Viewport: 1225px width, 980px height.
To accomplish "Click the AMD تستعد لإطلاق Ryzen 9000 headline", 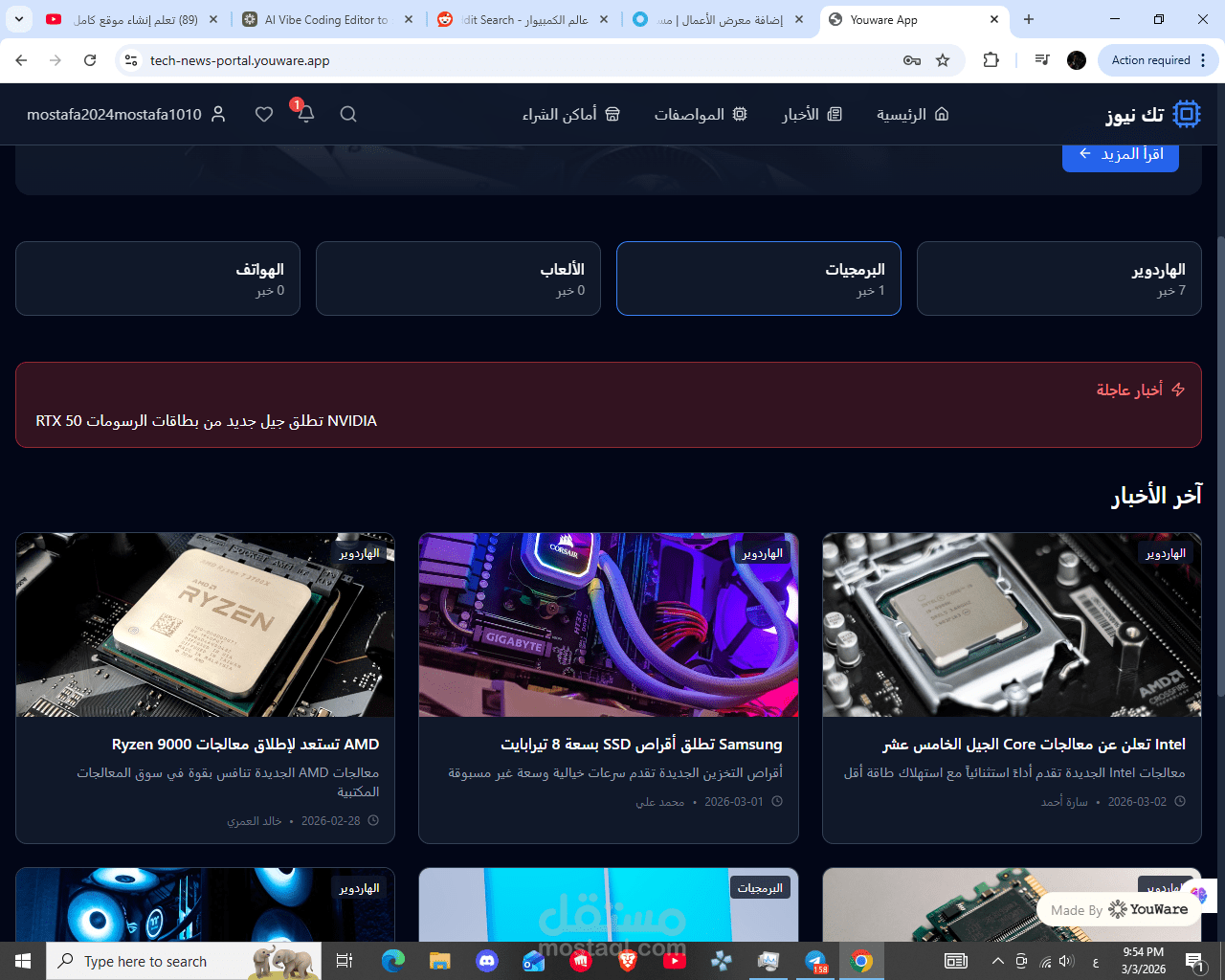I will [x=245, y=745].
